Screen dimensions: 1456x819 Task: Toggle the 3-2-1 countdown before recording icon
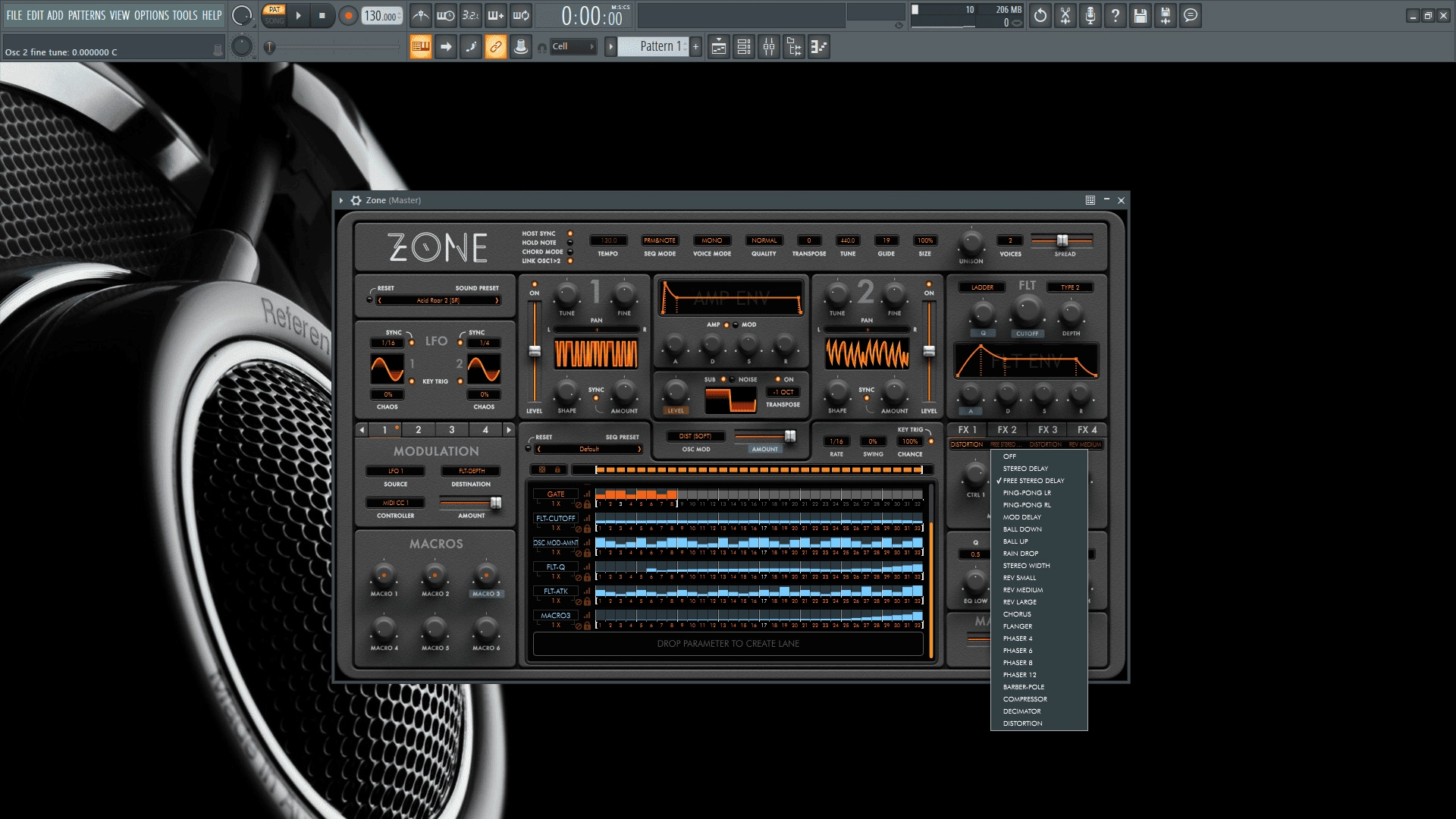tap(471, 15)
